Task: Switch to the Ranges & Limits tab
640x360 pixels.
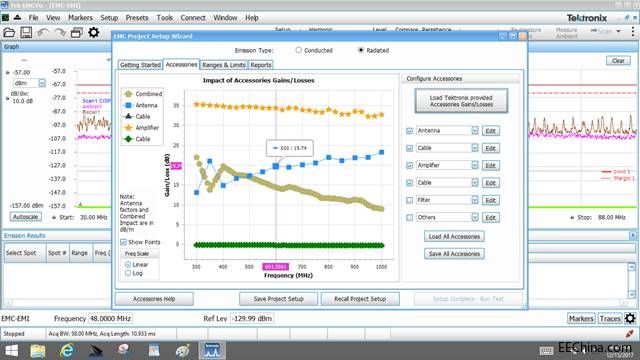Action: pyautogui.click(x=224, y=65)
